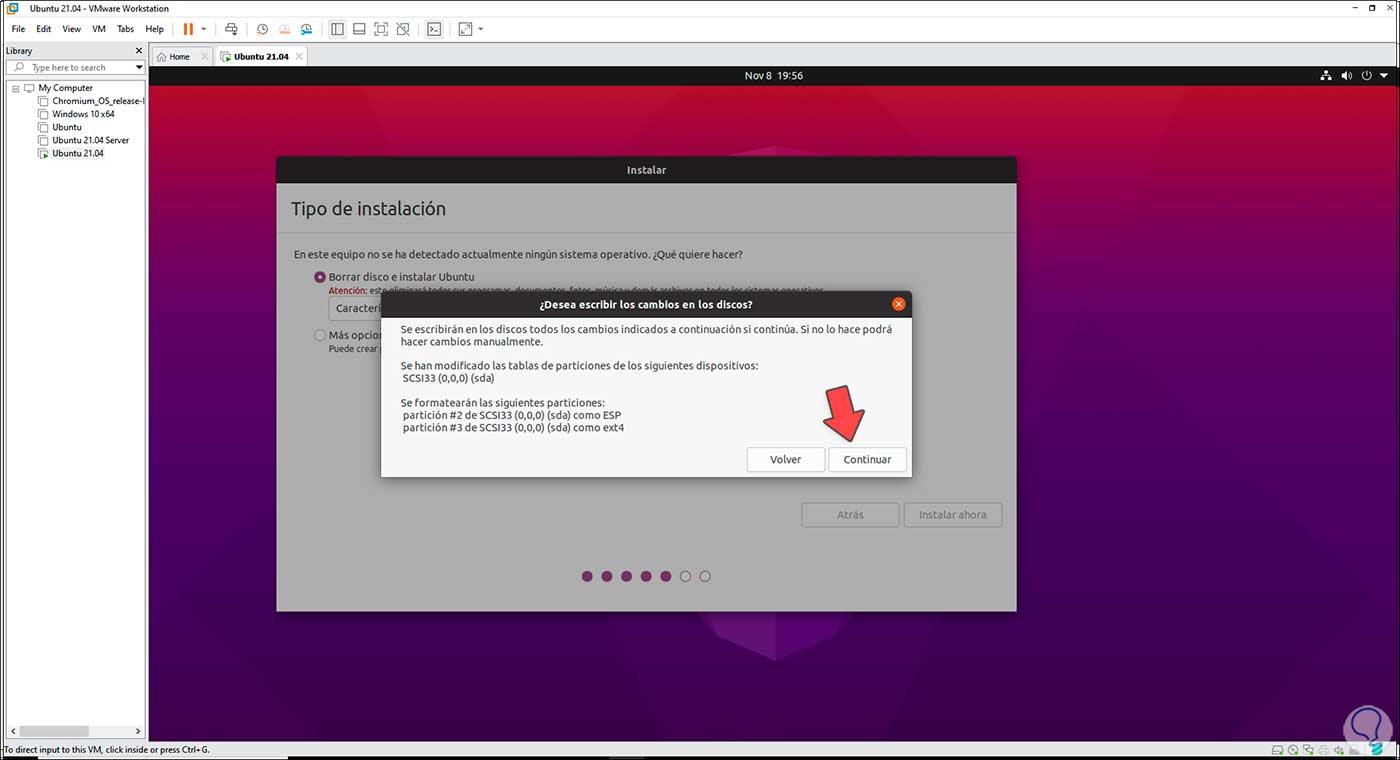The height and width of the screenshot is (760, 1400).
Task: Open the console view toolbar icon
Action: [x=434, y=29]
